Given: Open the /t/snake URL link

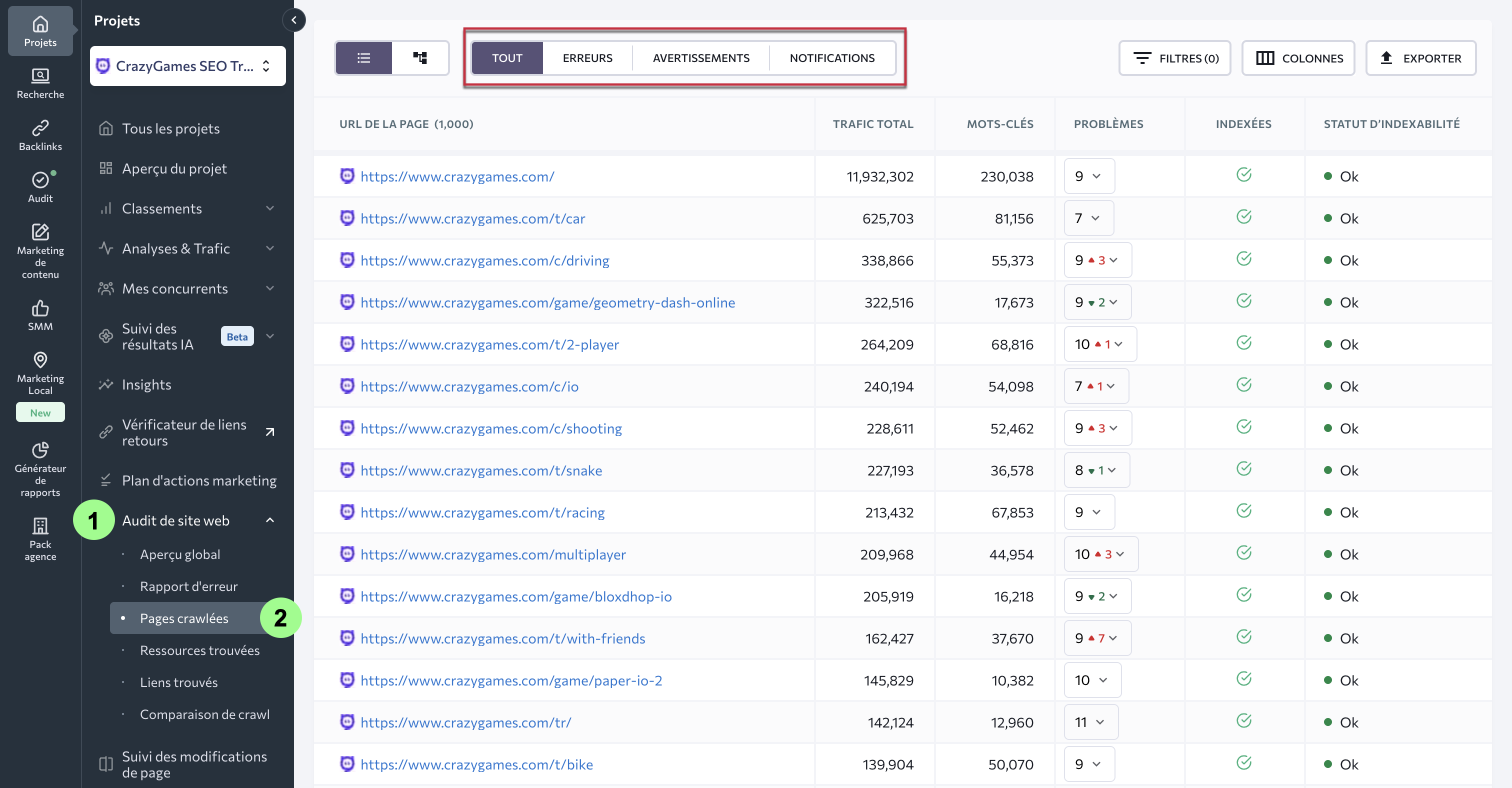Looking at the screenshot, I should (x=480, y=470).
